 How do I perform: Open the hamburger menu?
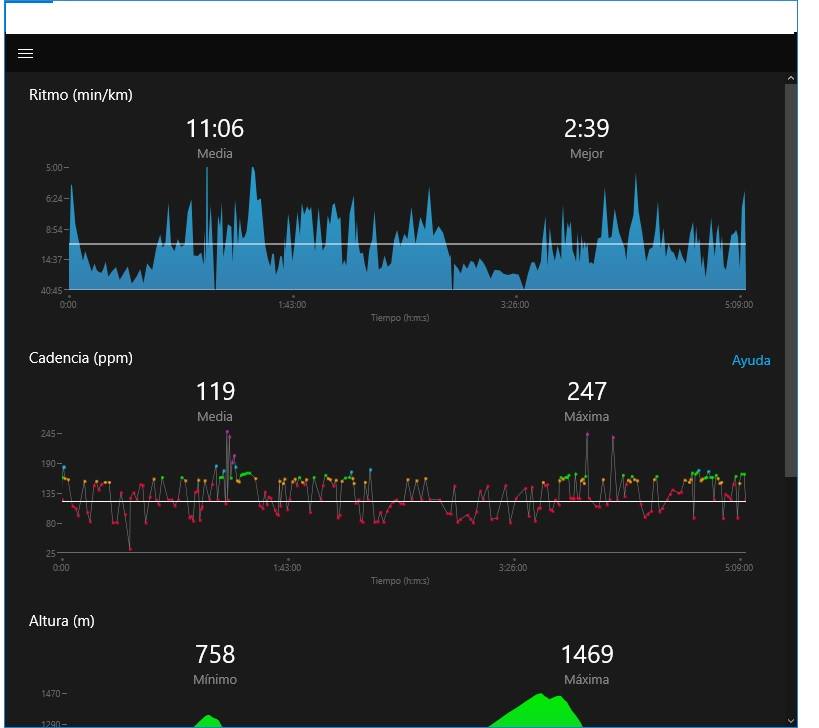pyautogui.click(x=26, y=54)
